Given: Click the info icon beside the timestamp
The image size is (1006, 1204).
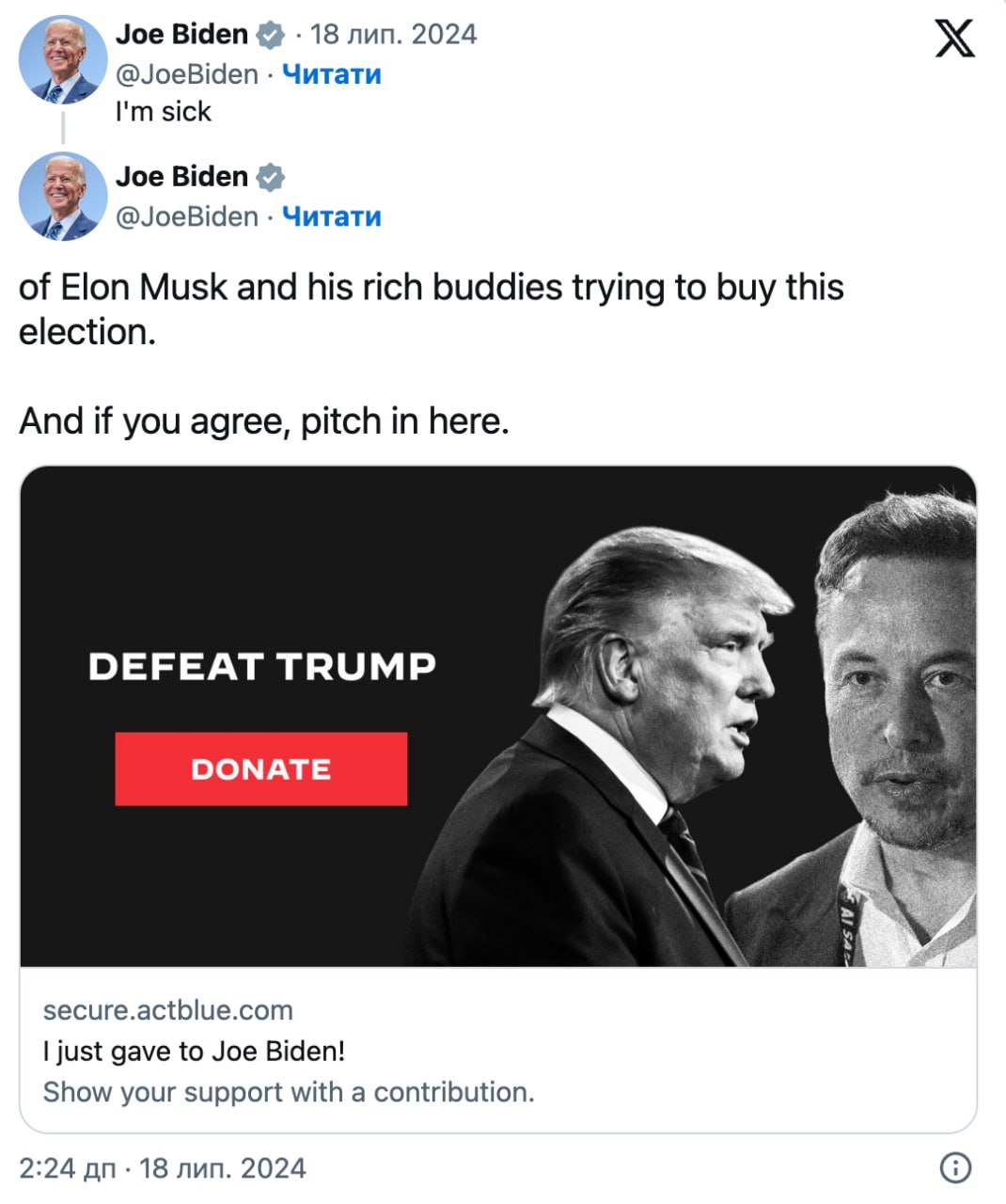Looking at the screenshot, I should tap(955, 1167).
